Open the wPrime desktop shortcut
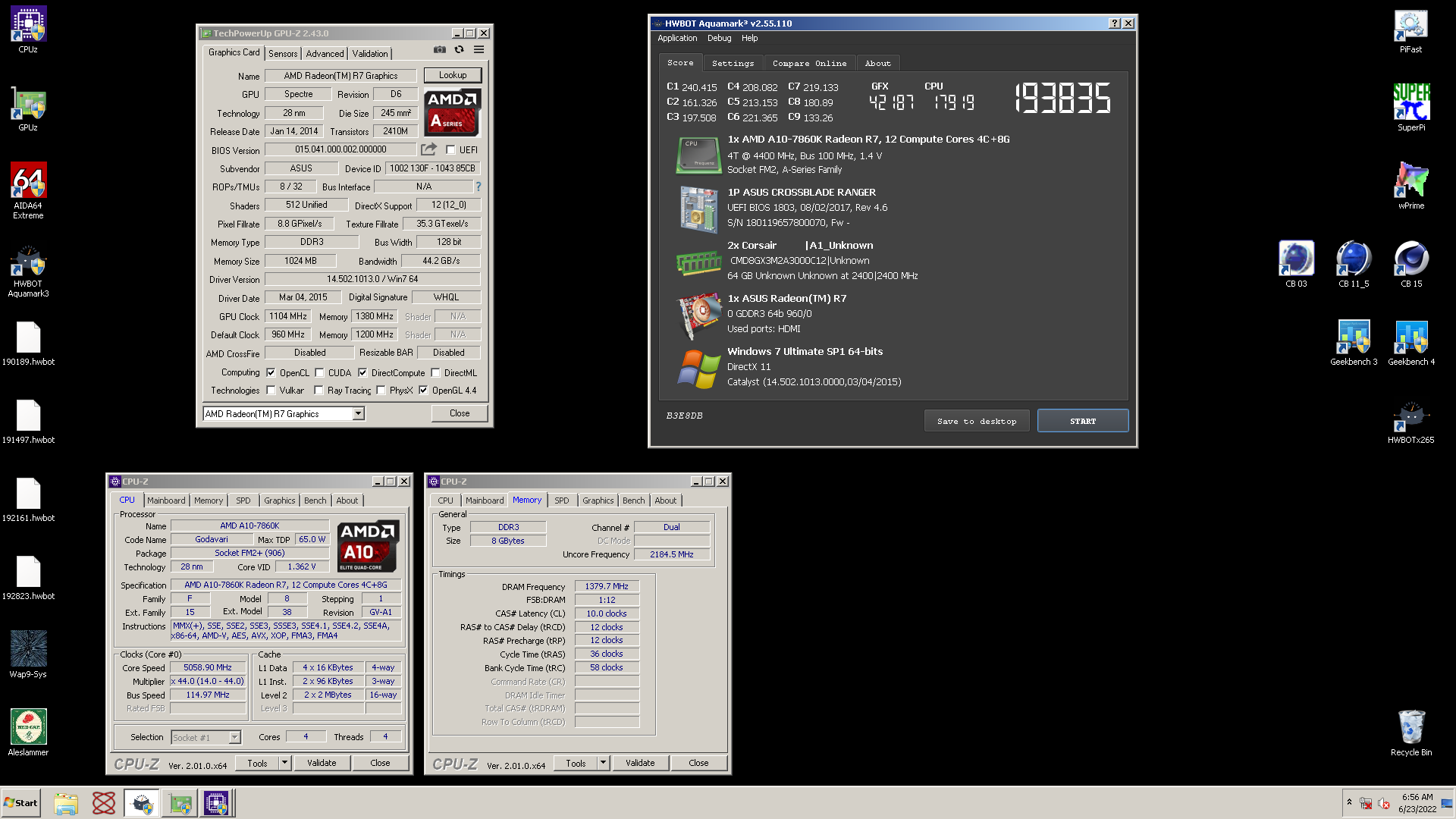The width and height of the screenshot is (1456, 819). pos(1410,186)
